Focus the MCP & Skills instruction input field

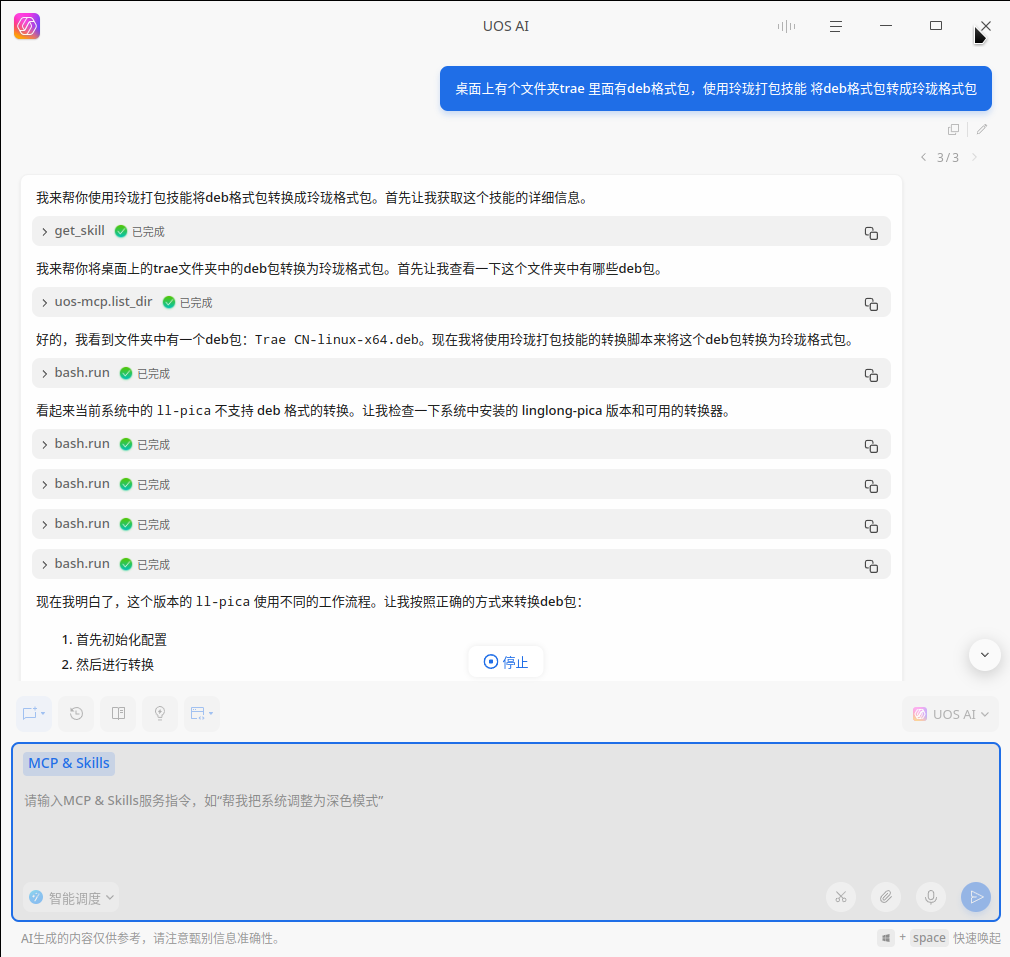506,831
